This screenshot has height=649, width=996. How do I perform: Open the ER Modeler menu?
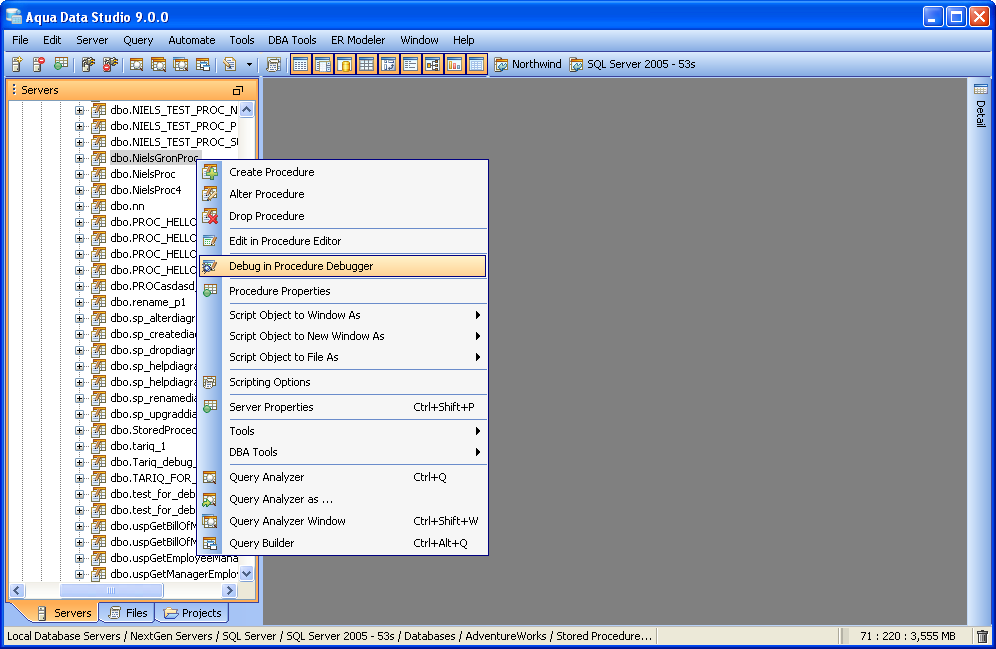(x=358, y=40)
